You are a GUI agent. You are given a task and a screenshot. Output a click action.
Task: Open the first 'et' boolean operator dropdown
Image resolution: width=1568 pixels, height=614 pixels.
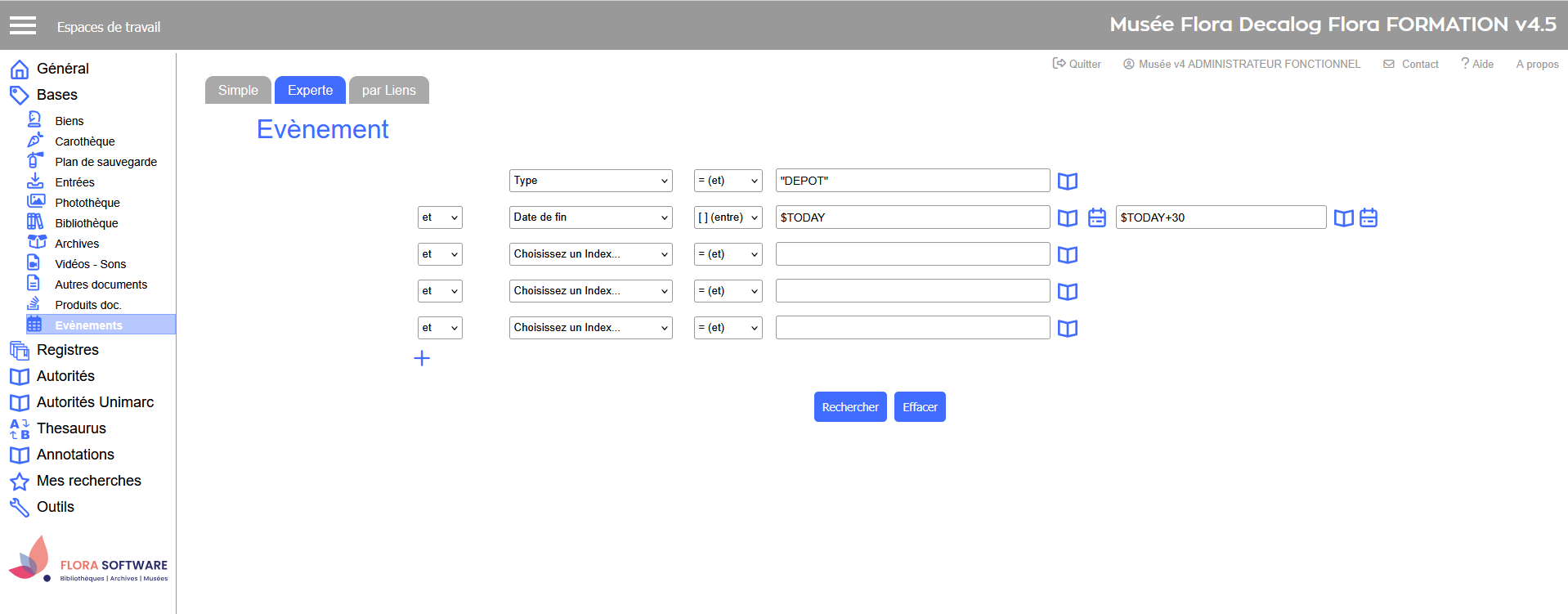click(x=440, y=217)
